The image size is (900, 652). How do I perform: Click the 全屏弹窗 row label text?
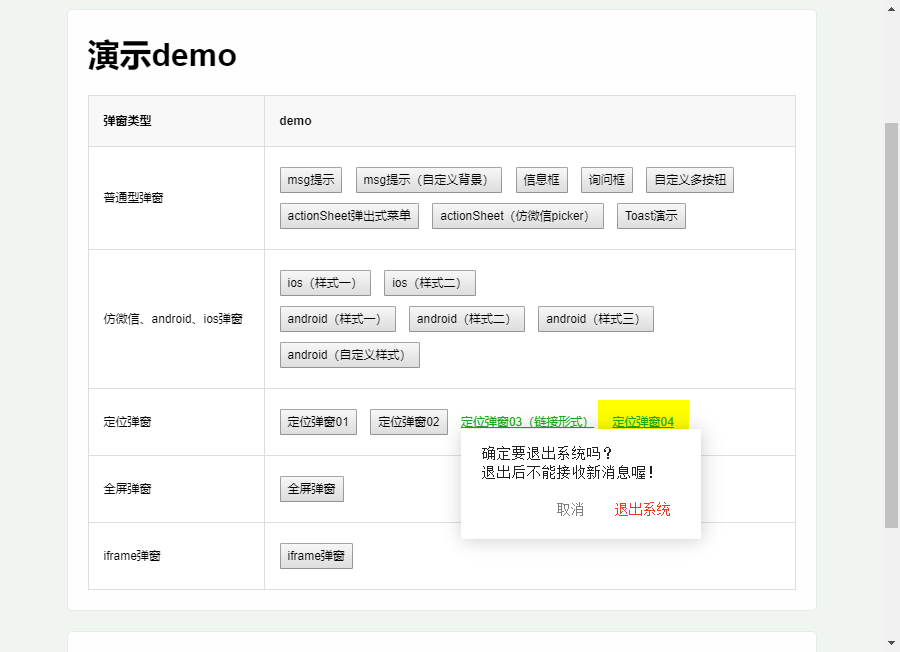127,489
